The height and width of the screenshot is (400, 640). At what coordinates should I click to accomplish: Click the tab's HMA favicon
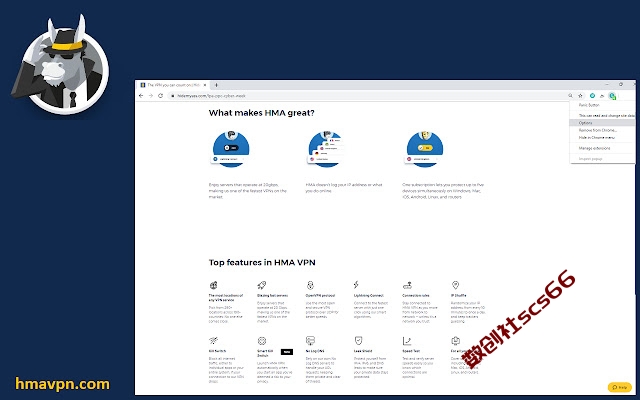(143, 85)
